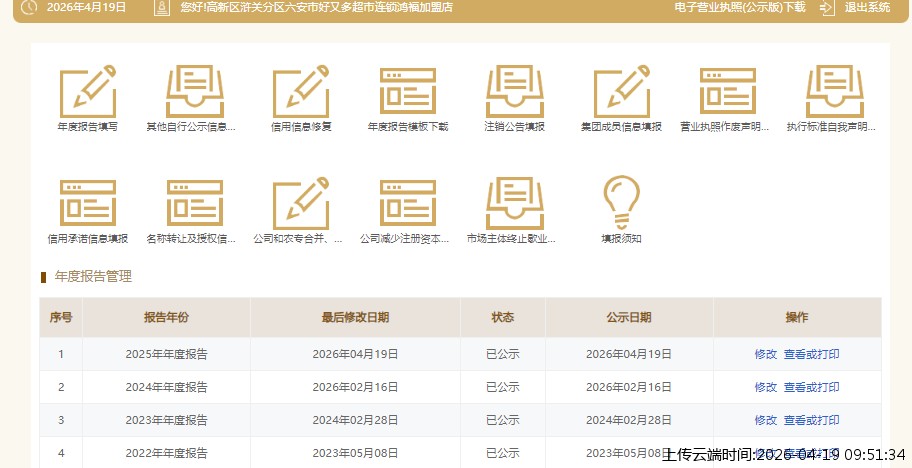Click the 报告年份 column header
The image size is (912, 468).
(166, 317)
